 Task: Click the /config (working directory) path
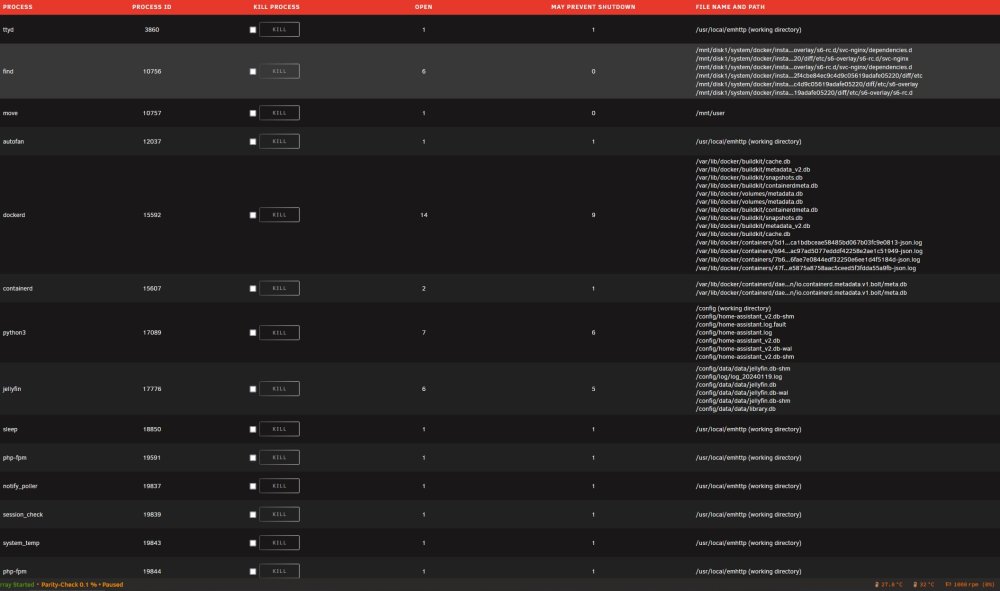pos(733,309)
